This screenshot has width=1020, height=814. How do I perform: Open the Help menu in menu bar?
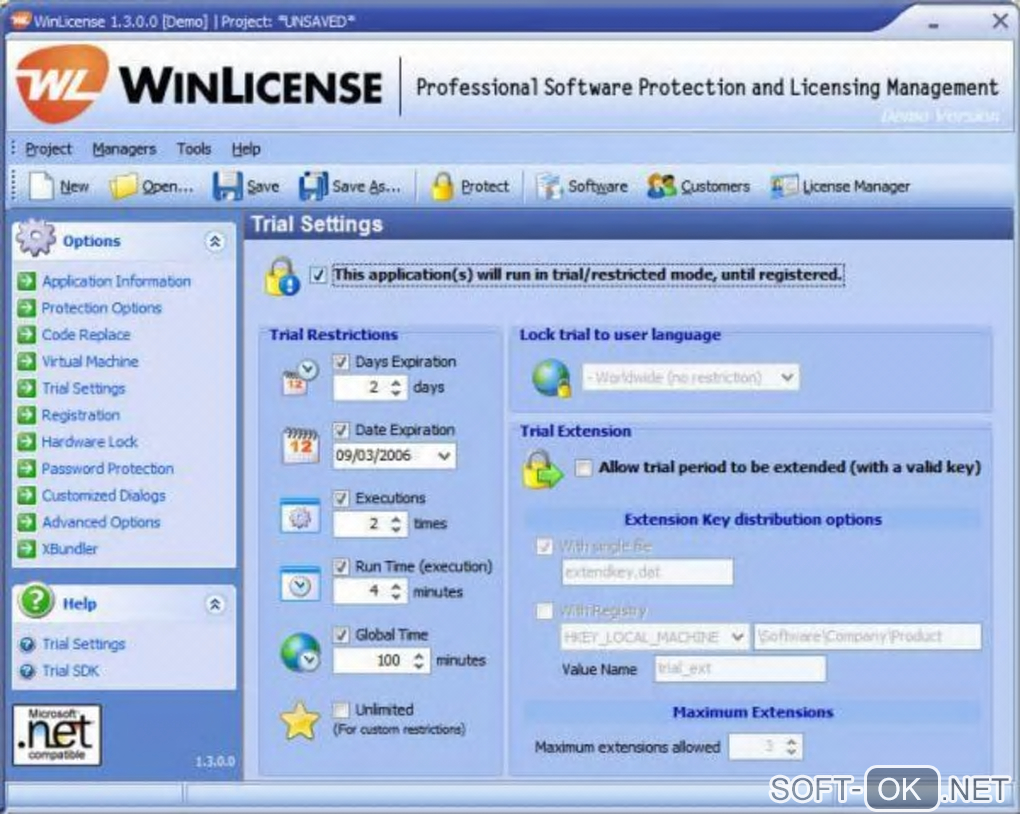(x=246, y=149)
